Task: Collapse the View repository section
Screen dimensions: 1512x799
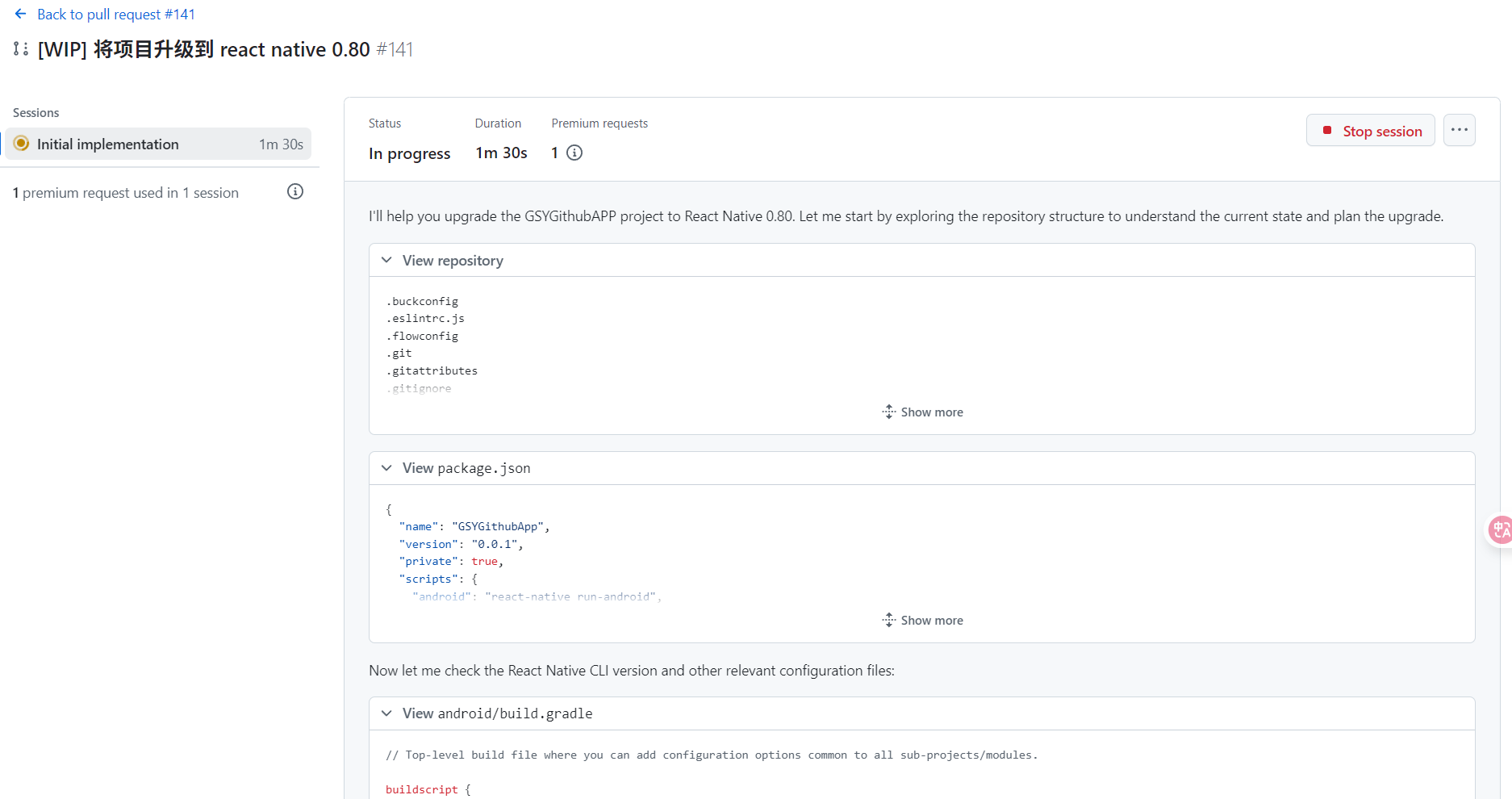Action: (386, 260)
